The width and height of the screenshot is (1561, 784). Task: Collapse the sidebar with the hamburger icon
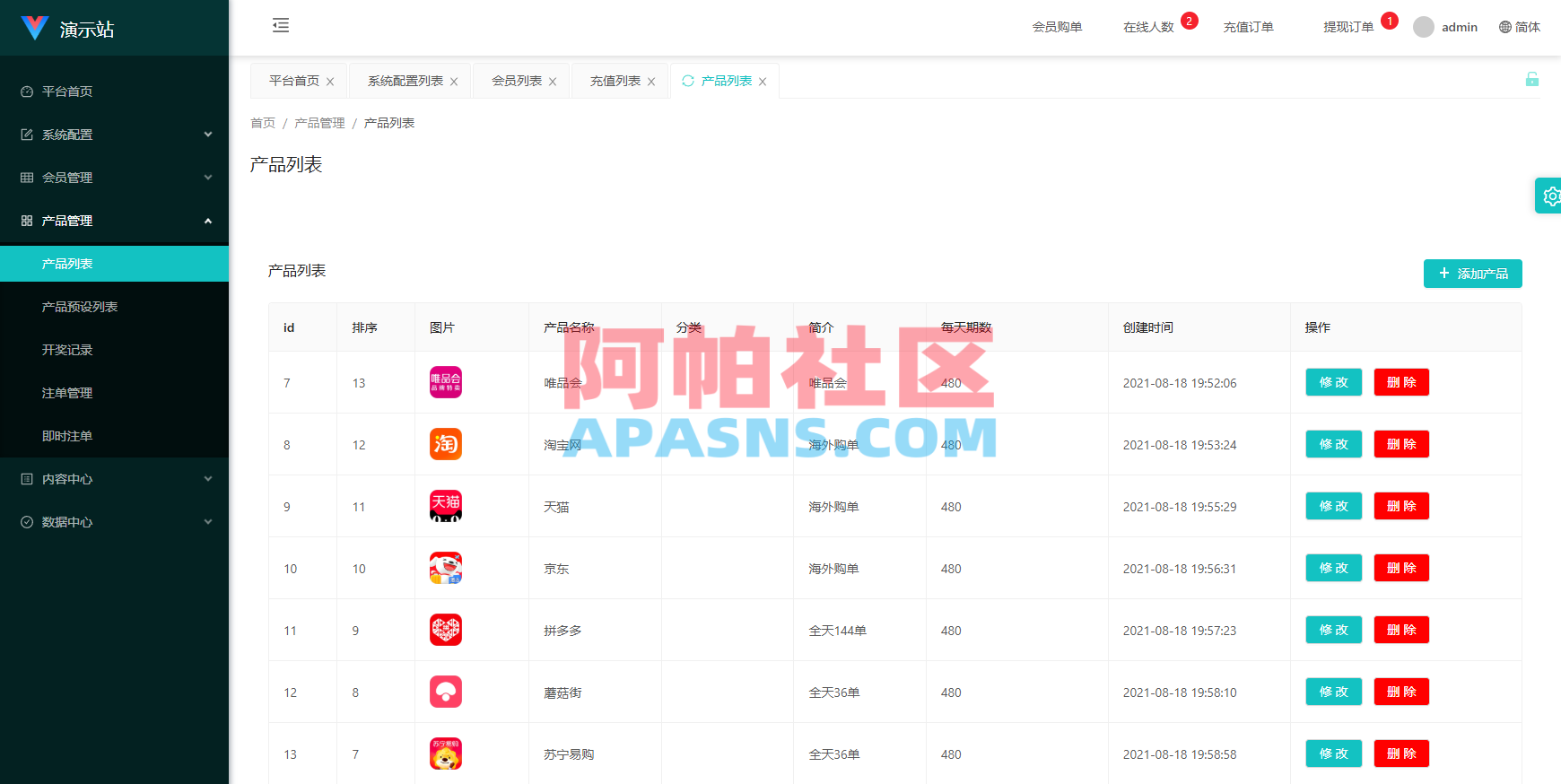pos(281,25)
